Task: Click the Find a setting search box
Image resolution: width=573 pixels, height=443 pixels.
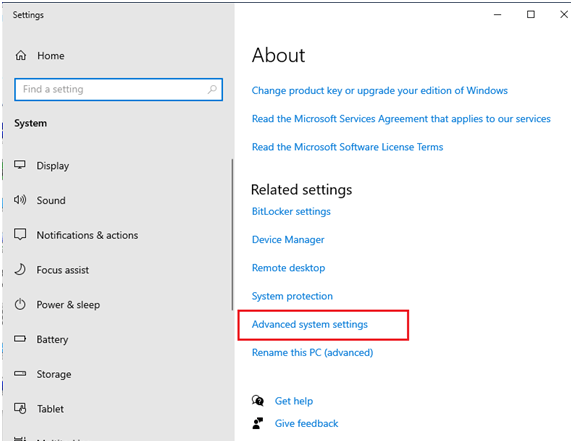Action: pos(118,89)
